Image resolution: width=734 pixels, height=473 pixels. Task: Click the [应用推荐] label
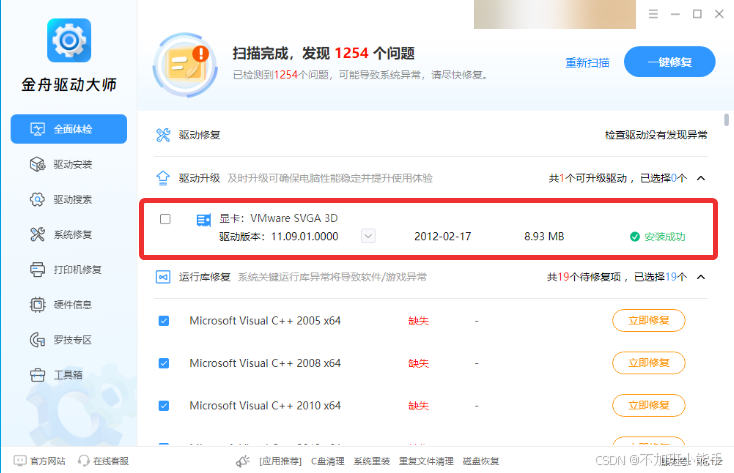[x=280, y=461]
